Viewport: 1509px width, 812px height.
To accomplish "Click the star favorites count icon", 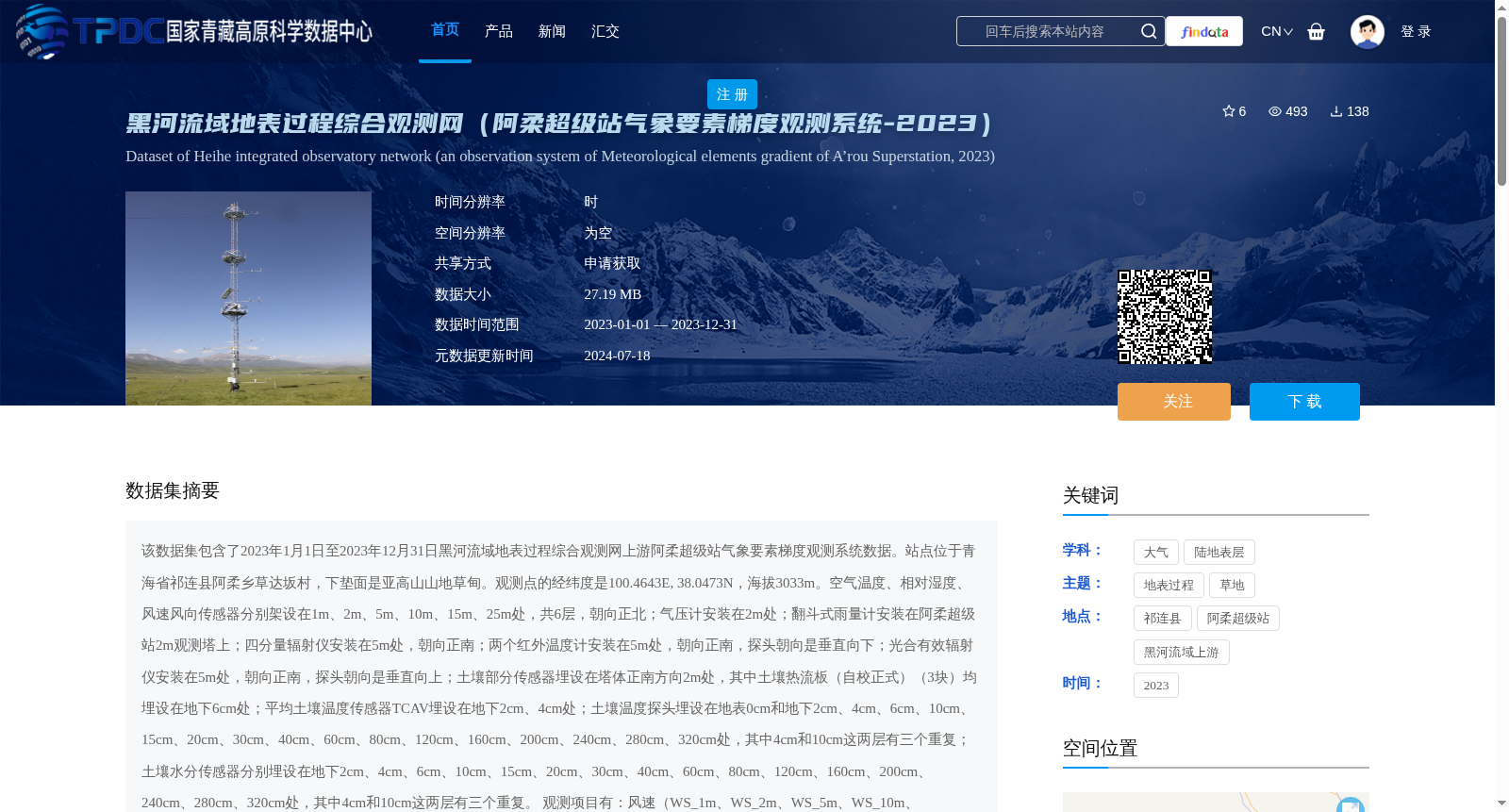I will tap(1229, 111).
